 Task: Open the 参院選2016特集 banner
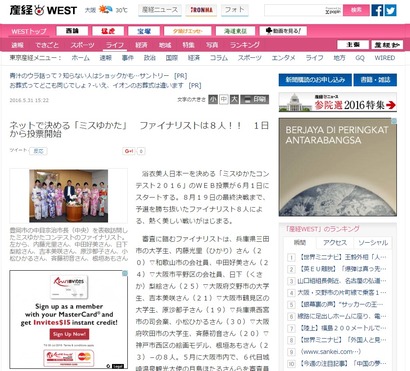[x=338, y=102]
